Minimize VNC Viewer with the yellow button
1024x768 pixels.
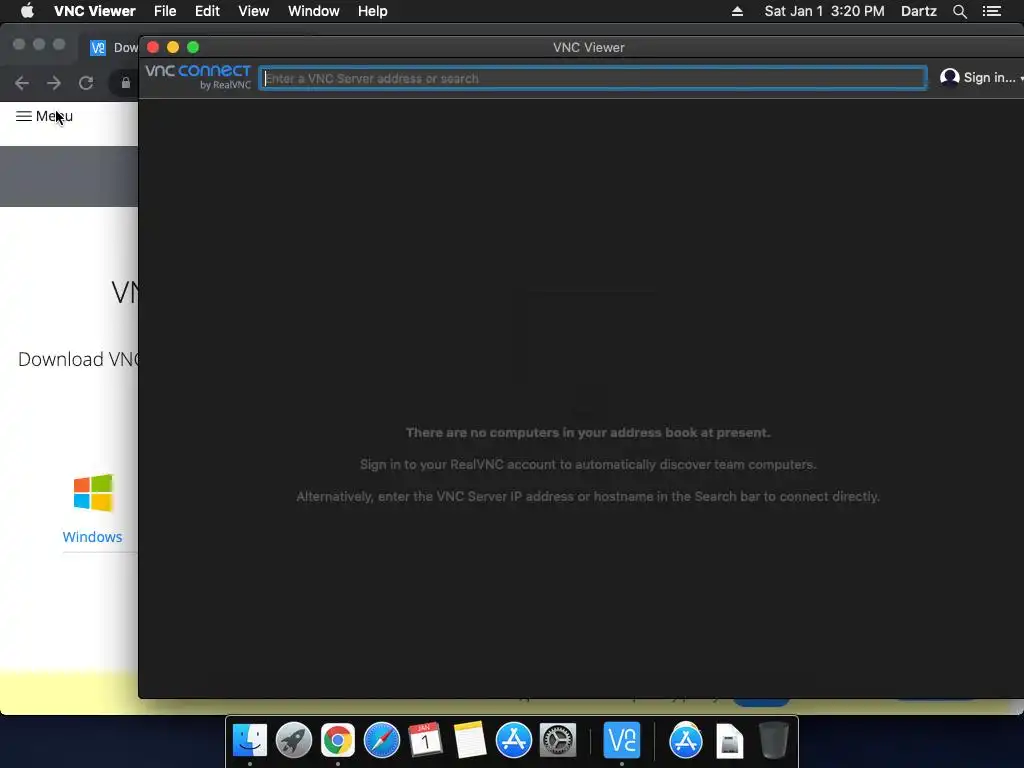tap(173, 47)
